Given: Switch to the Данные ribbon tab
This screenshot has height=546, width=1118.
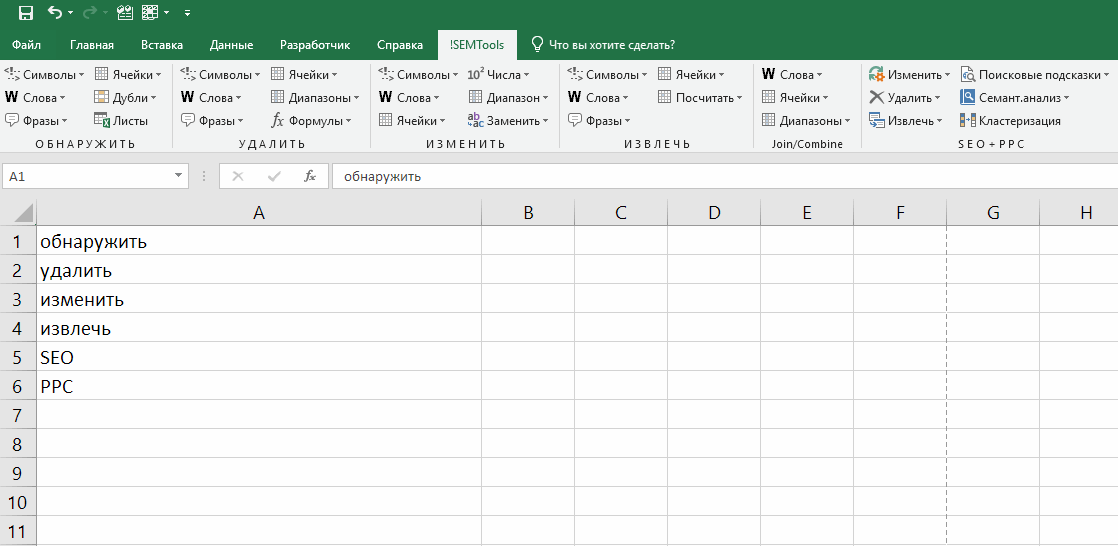Looking at the screenshot, I should 231,45.
